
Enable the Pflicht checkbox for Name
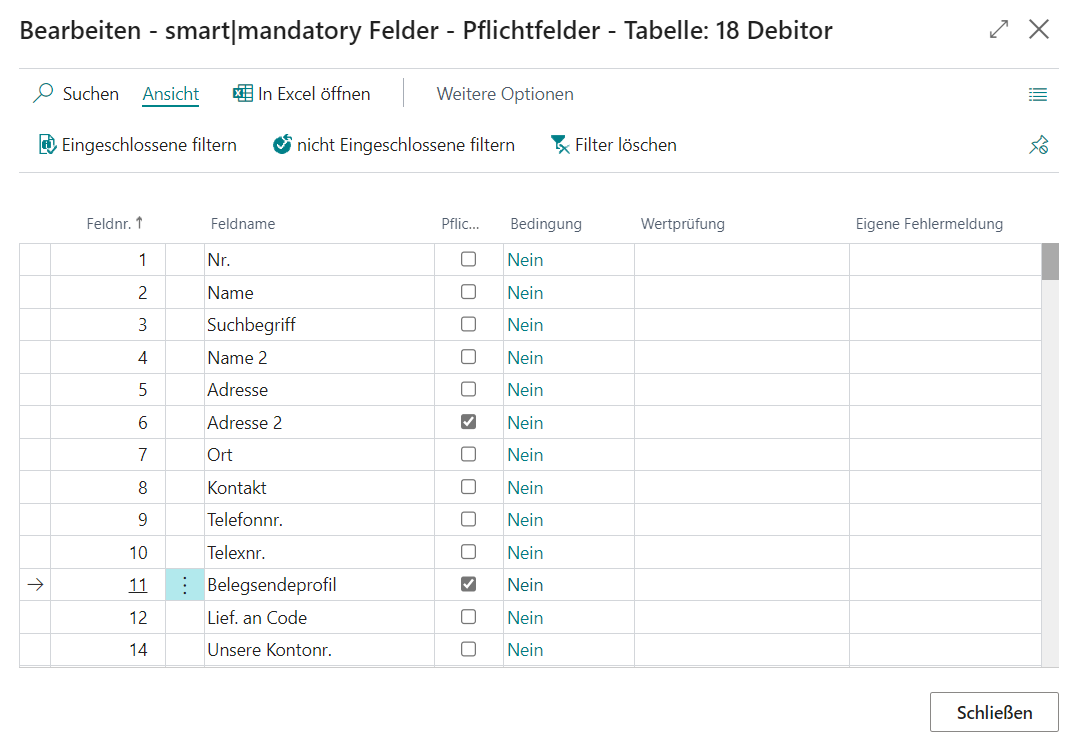coord(467,291)
